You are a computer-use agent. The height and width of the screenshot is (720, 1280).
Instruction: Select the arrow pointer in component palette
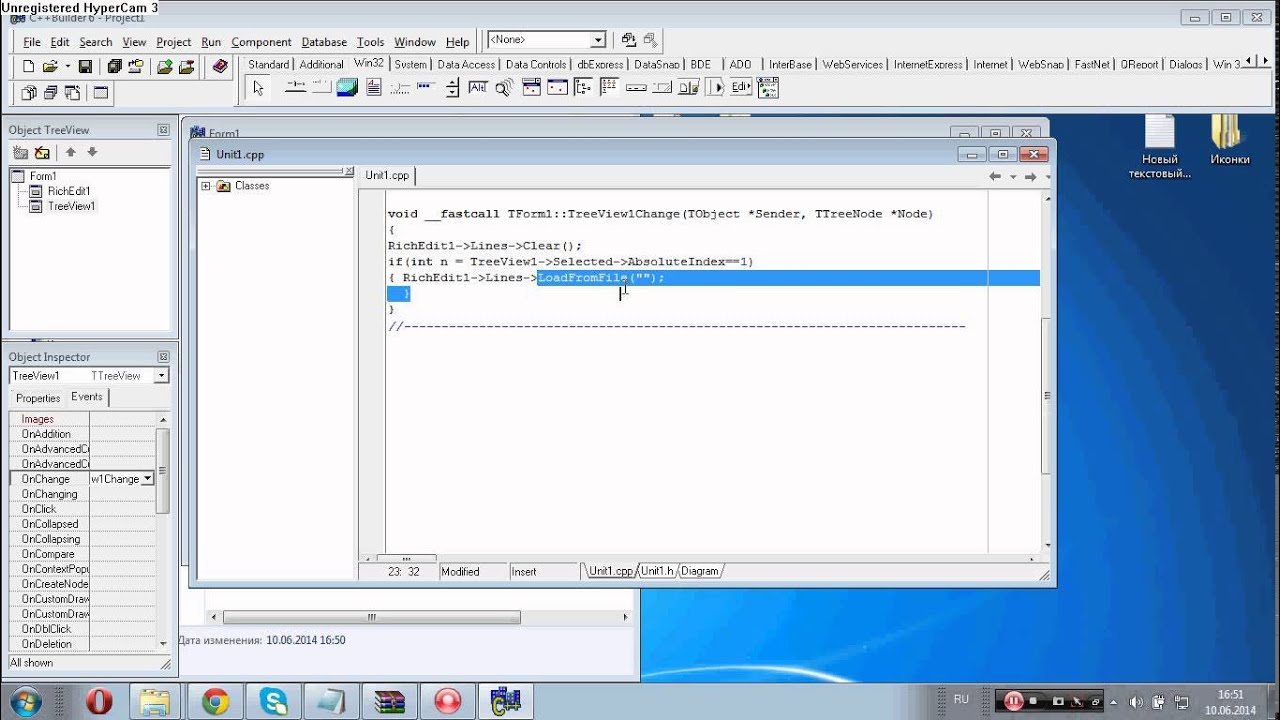coord(258,88)
